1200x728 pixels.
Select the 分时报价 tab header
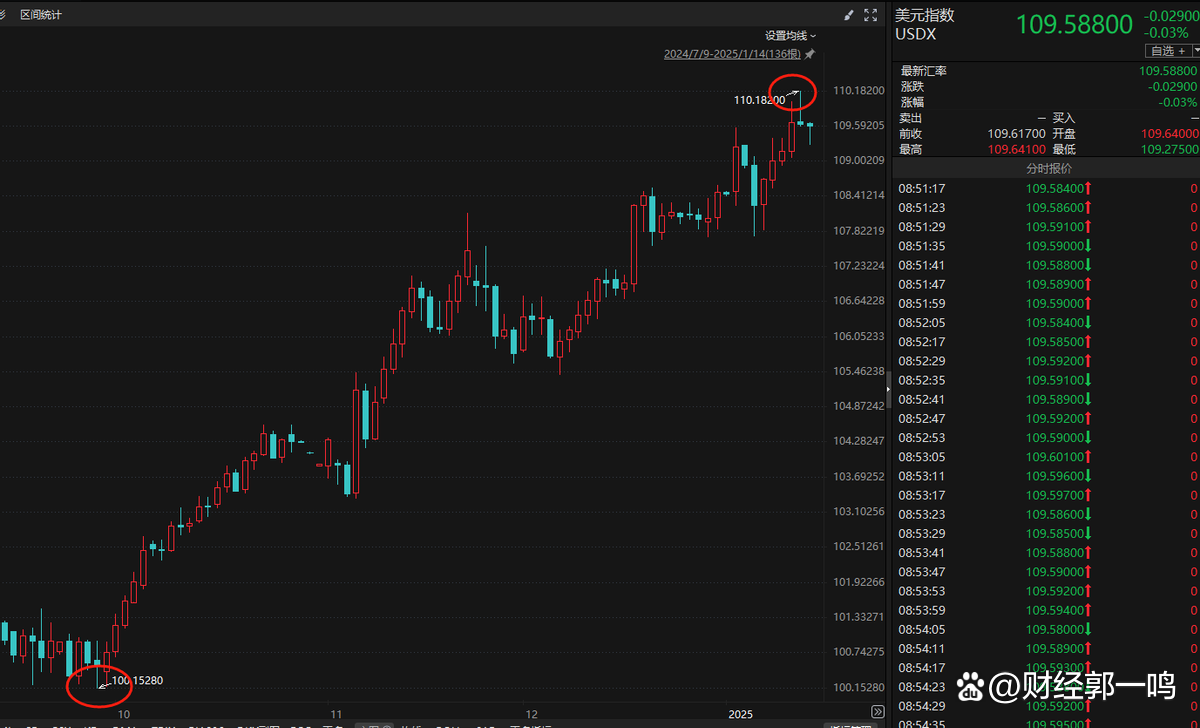(1045, 169)
